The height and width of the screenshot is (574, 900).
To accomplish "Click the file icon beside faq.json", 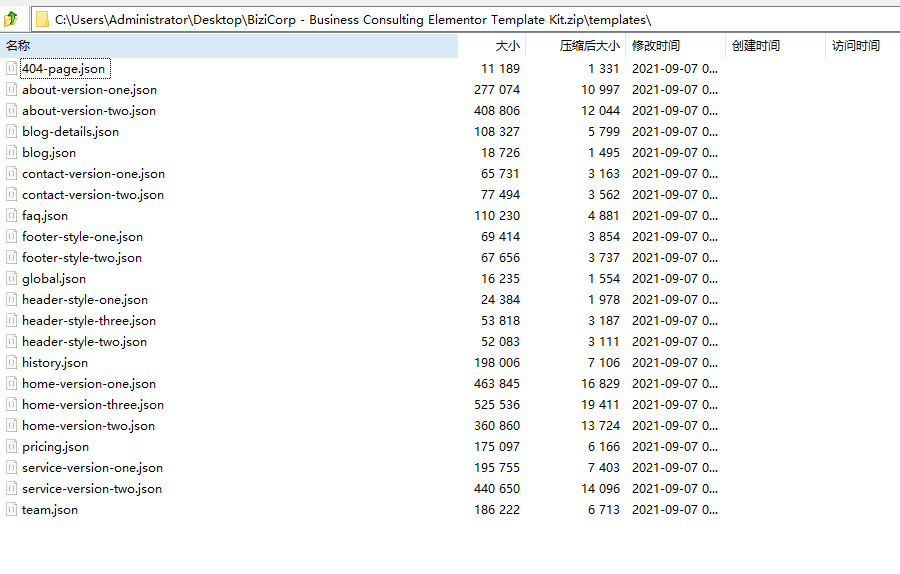I will (11, 216).
